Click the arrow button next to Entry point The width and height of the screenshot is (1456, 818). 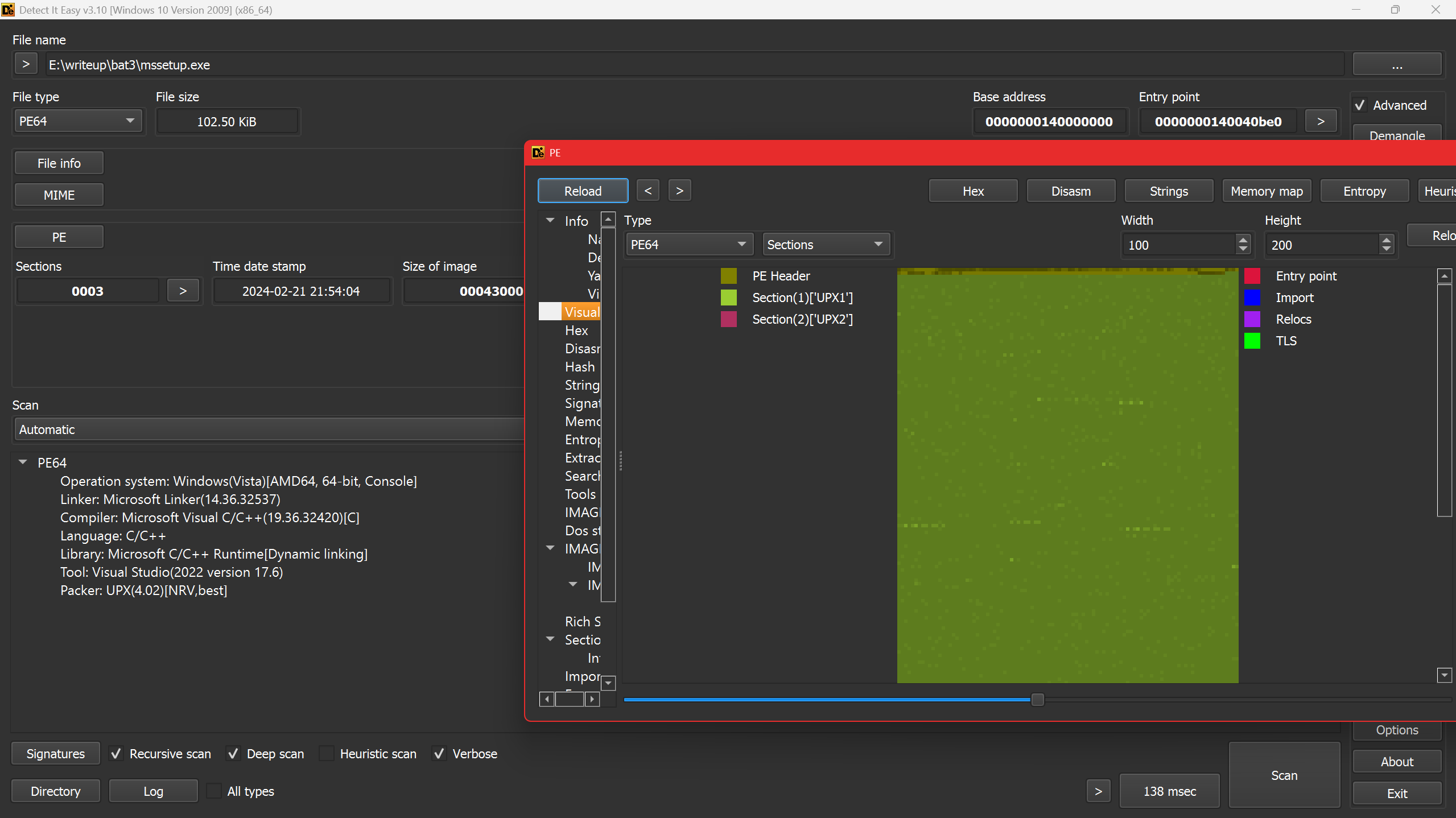(1321, 122)
